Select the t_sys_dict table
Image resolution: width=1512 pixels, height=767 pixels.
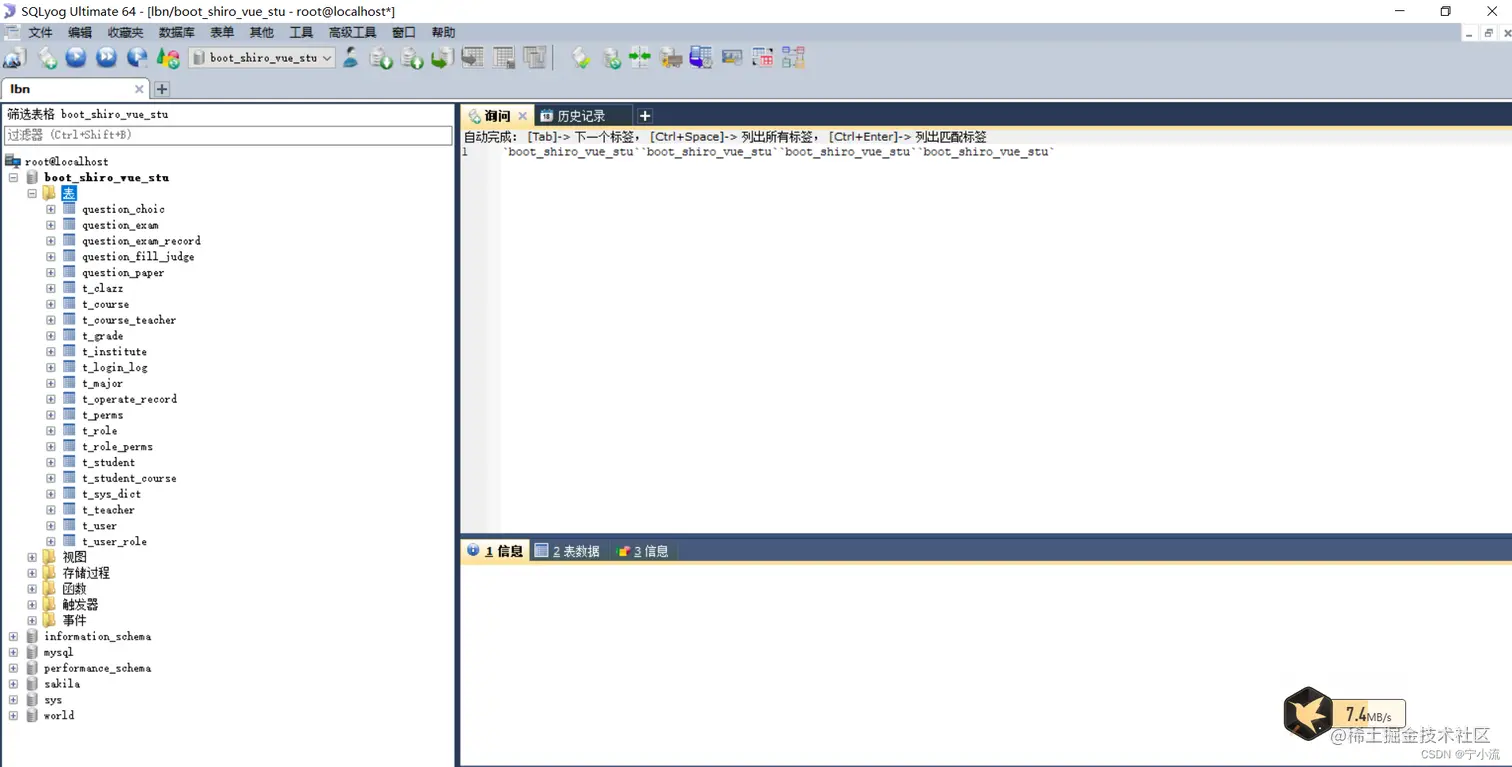111,494
